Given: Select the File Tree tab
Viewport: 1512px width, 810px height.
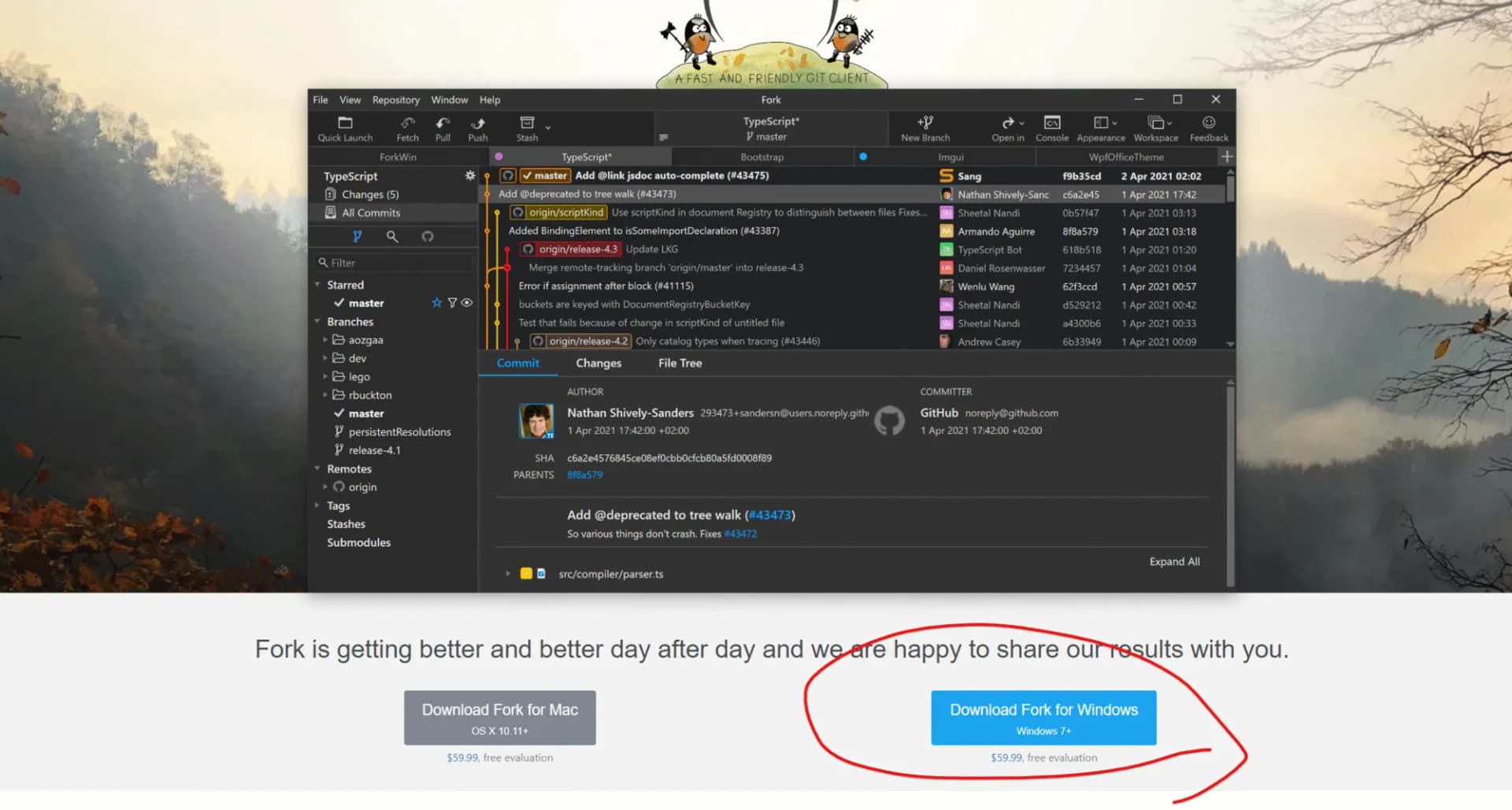Looking at the screenshot, I should tap(680, 363).
